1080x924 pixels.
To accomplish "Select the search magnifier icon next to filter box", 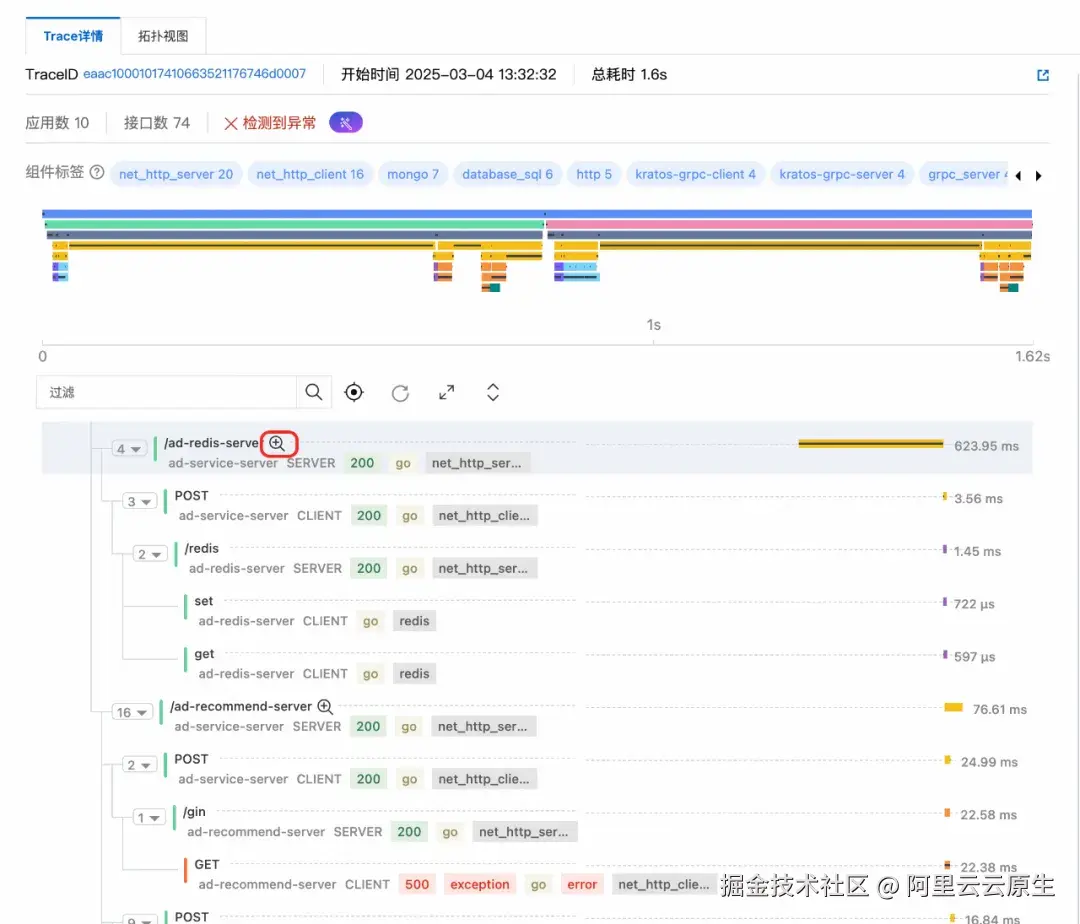I will pyautogui.click(x=313, y=392).
